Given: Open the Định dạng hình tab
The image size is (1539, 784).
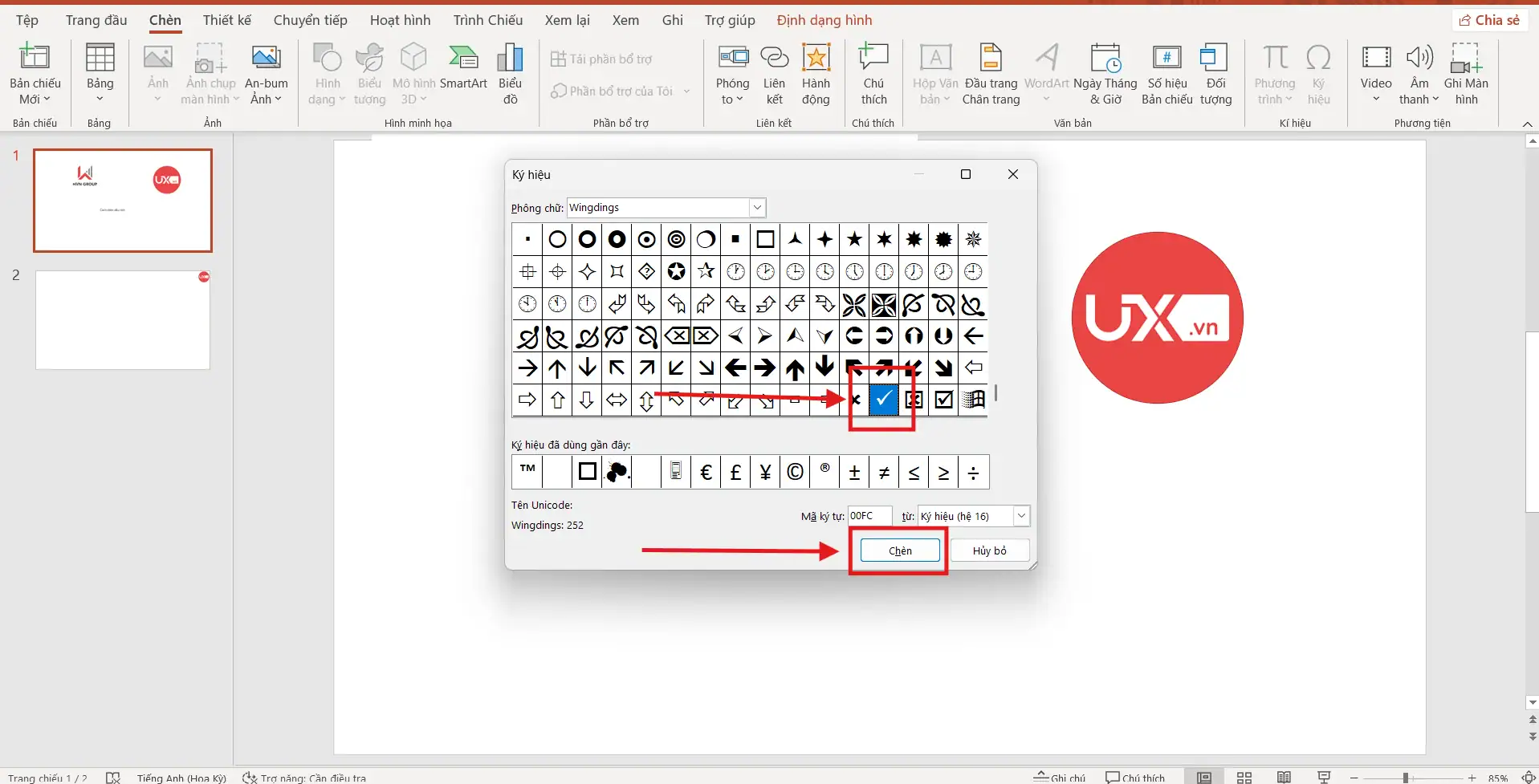Looking at the screenshot, I should click(x=824, y=20).
